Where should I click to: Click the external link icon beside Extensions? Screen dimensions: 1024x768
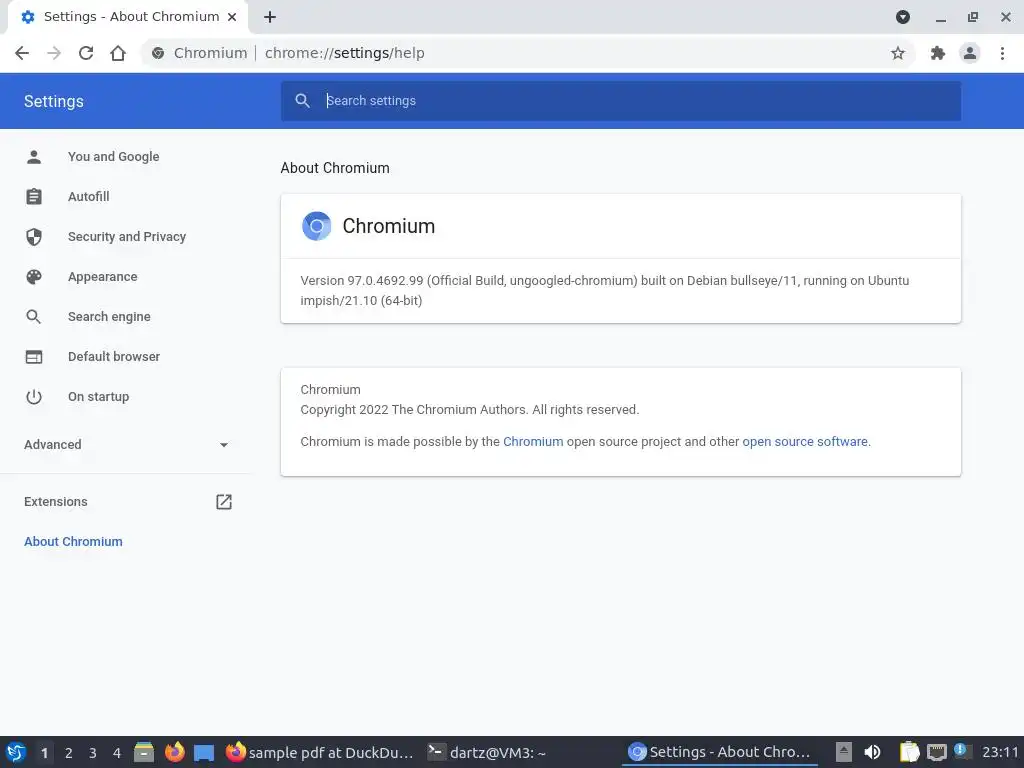tap(223, 502)
